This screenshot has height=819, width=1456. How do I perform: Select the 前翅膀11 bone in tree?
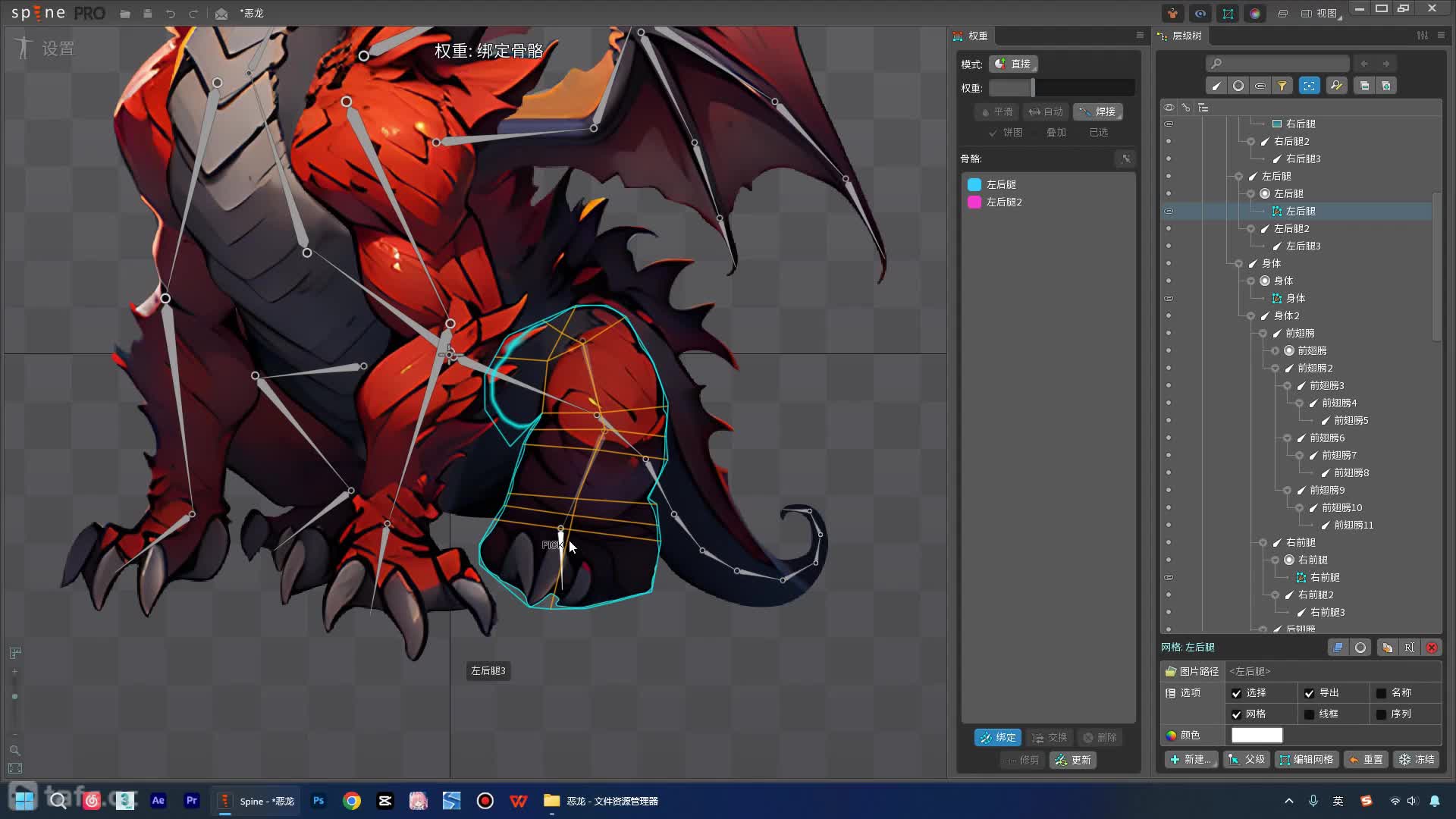click(1354, 525)
